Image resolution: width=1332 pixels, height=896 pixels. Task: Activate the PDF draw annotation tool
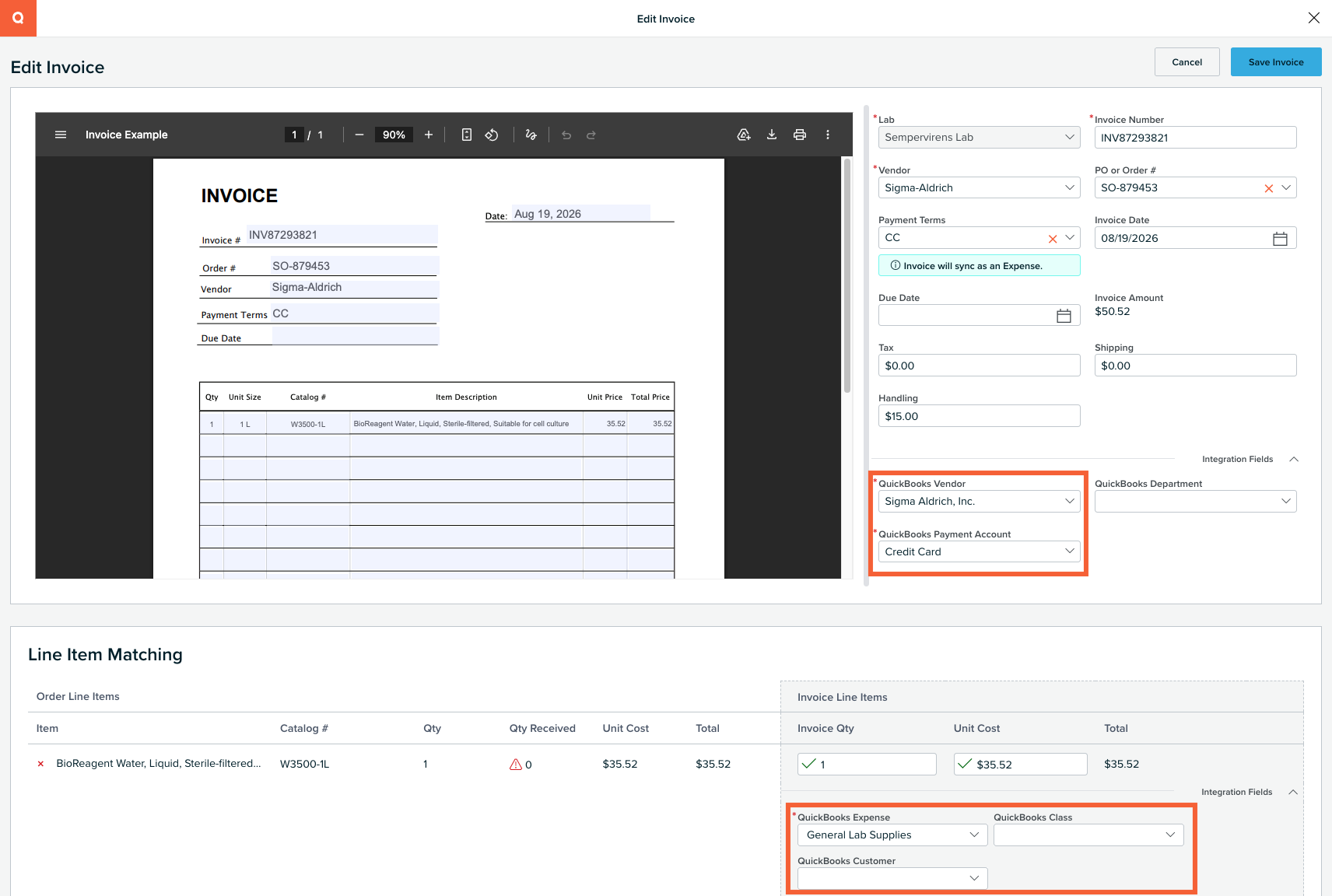(531, 135)
